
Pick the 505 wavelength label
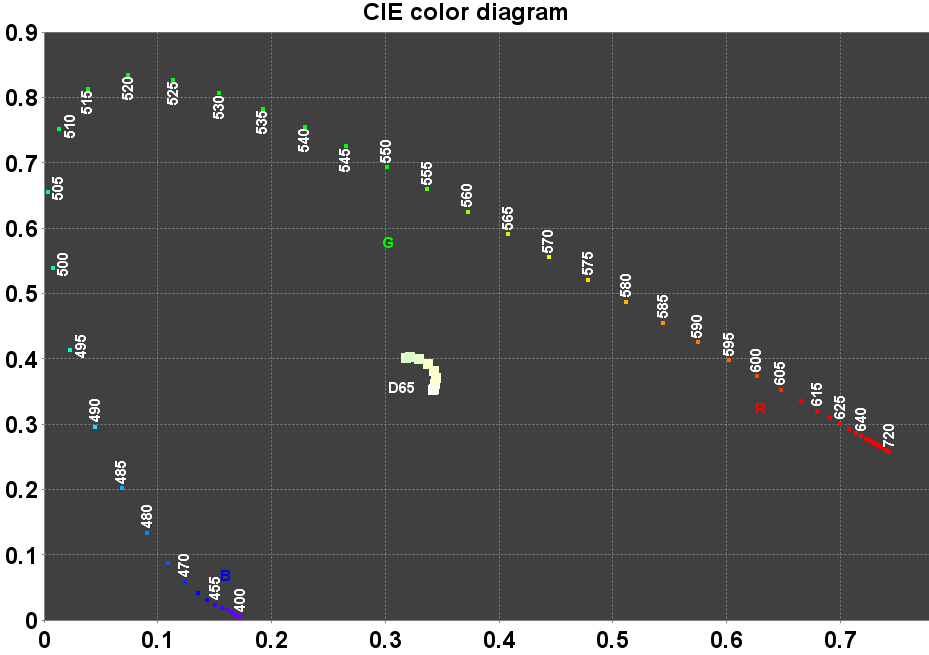(x=57, y=188)
